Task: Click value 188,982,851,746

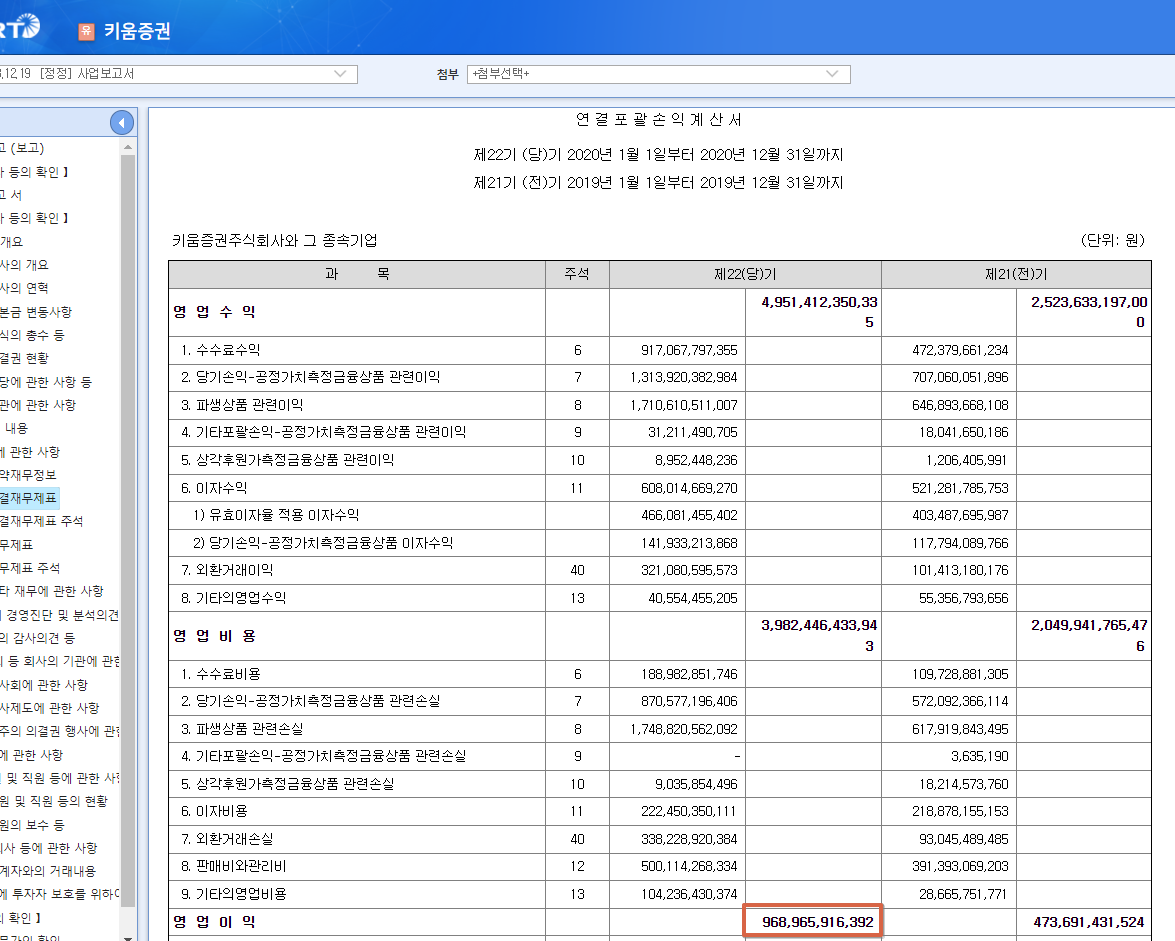Action: click(x=689, y=674)
